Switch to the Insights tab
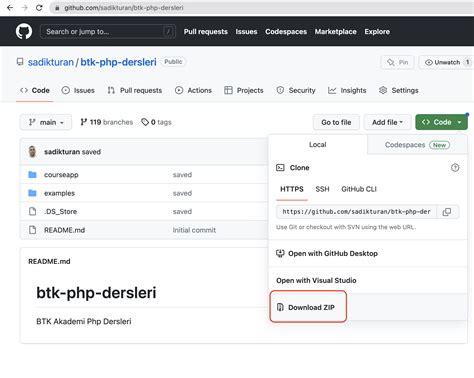Screen dimensions: 474x378 tap(347, 90)
